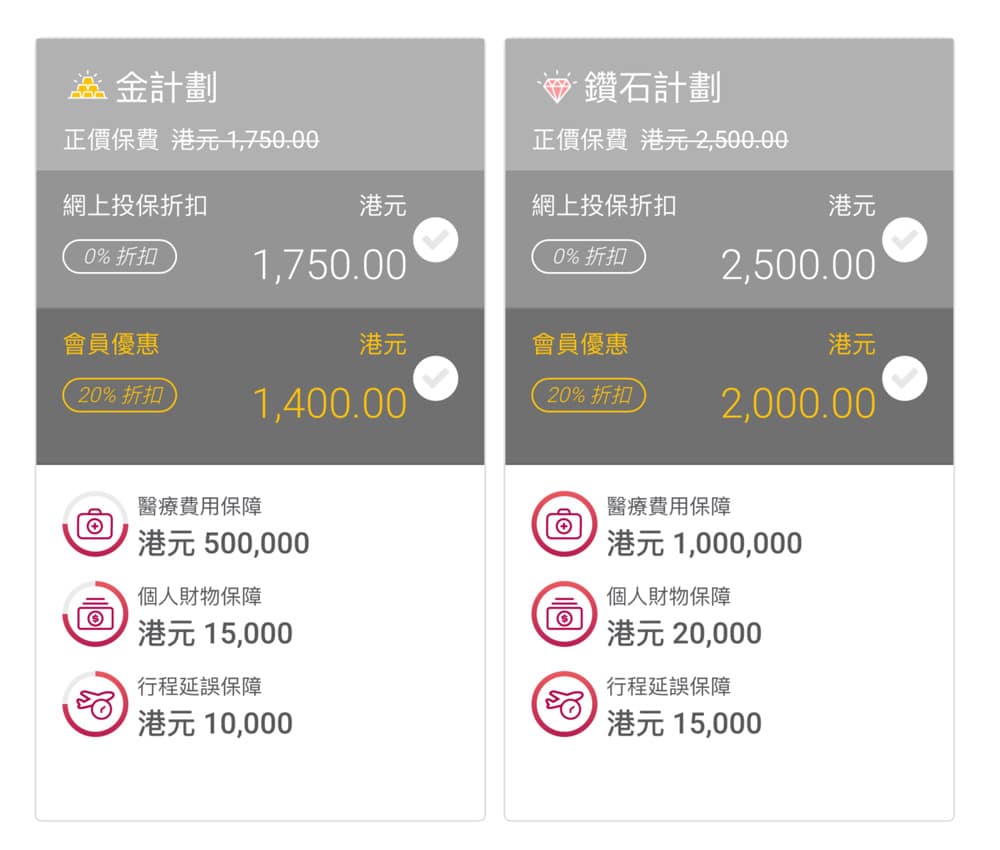The height and width of the screenshot is (850, 1000).
Task: Click the Gold plan personal belongings icon
Action: [x=95, y=615]
